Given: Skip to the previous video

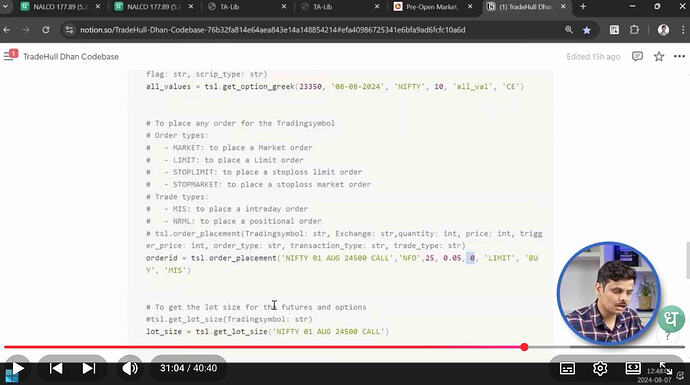Looking at the screenshot, I should click(56, 368).
